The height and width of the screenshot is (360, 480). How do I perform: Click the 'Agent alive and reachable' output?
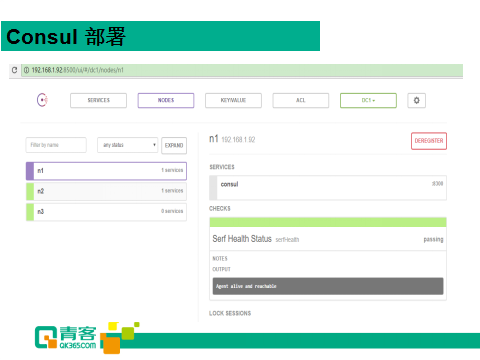328,286
